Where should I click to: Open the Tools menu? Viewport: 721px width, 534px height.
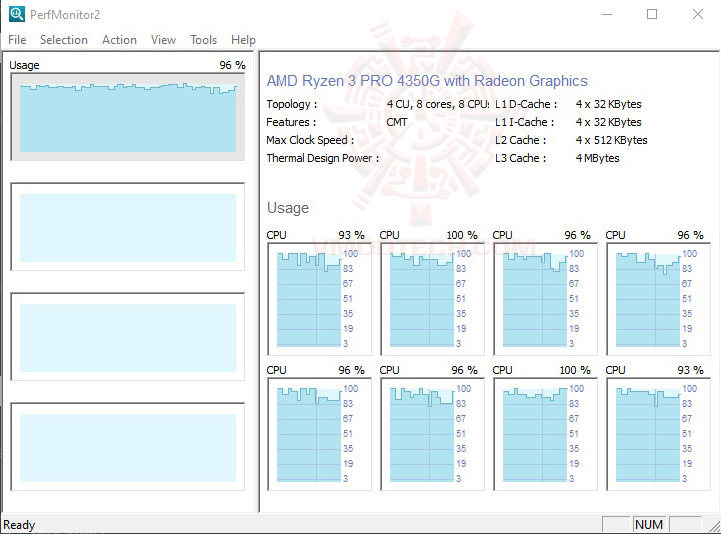click(x=203, y=40)
